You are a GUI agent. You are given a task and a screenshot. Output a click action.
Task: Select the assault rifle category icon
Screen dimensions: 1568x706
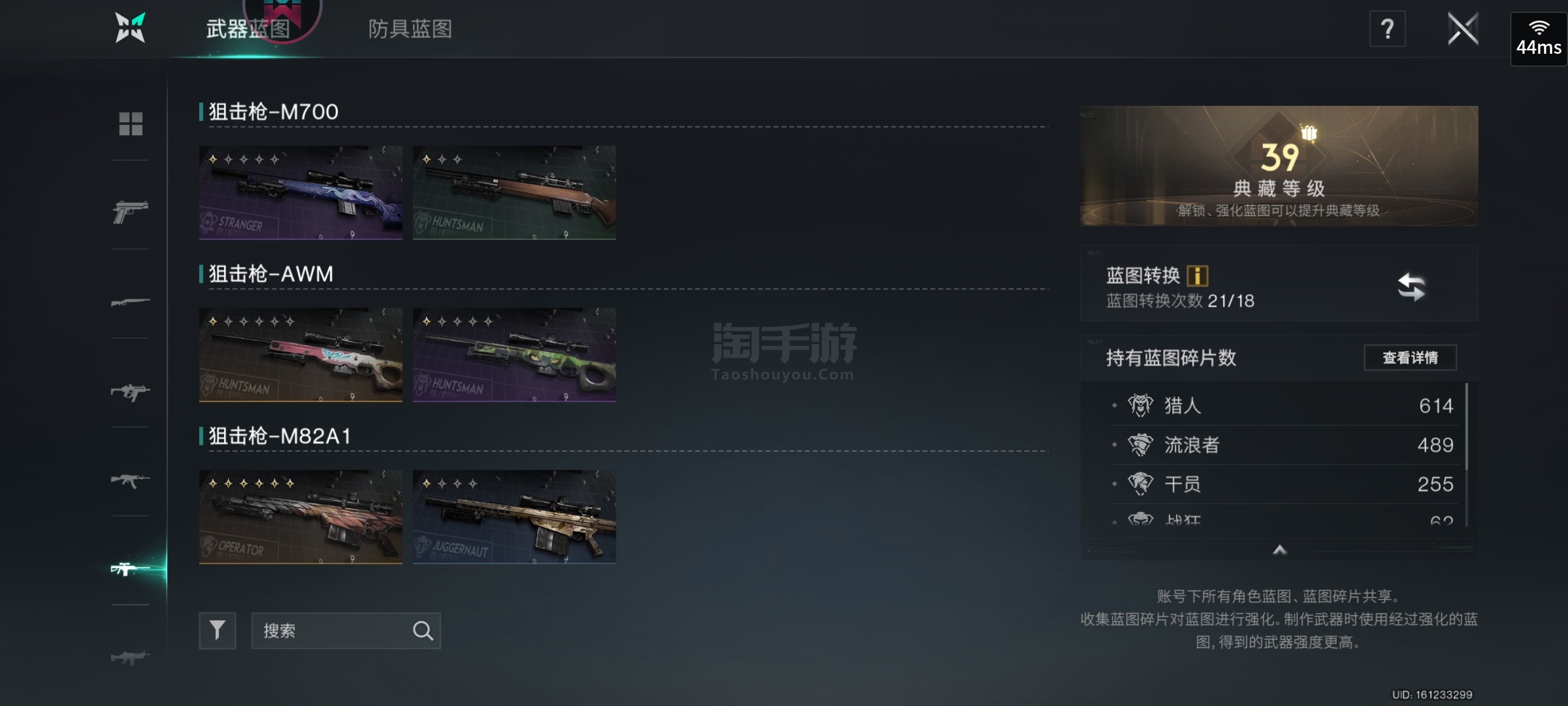(130, 481)
